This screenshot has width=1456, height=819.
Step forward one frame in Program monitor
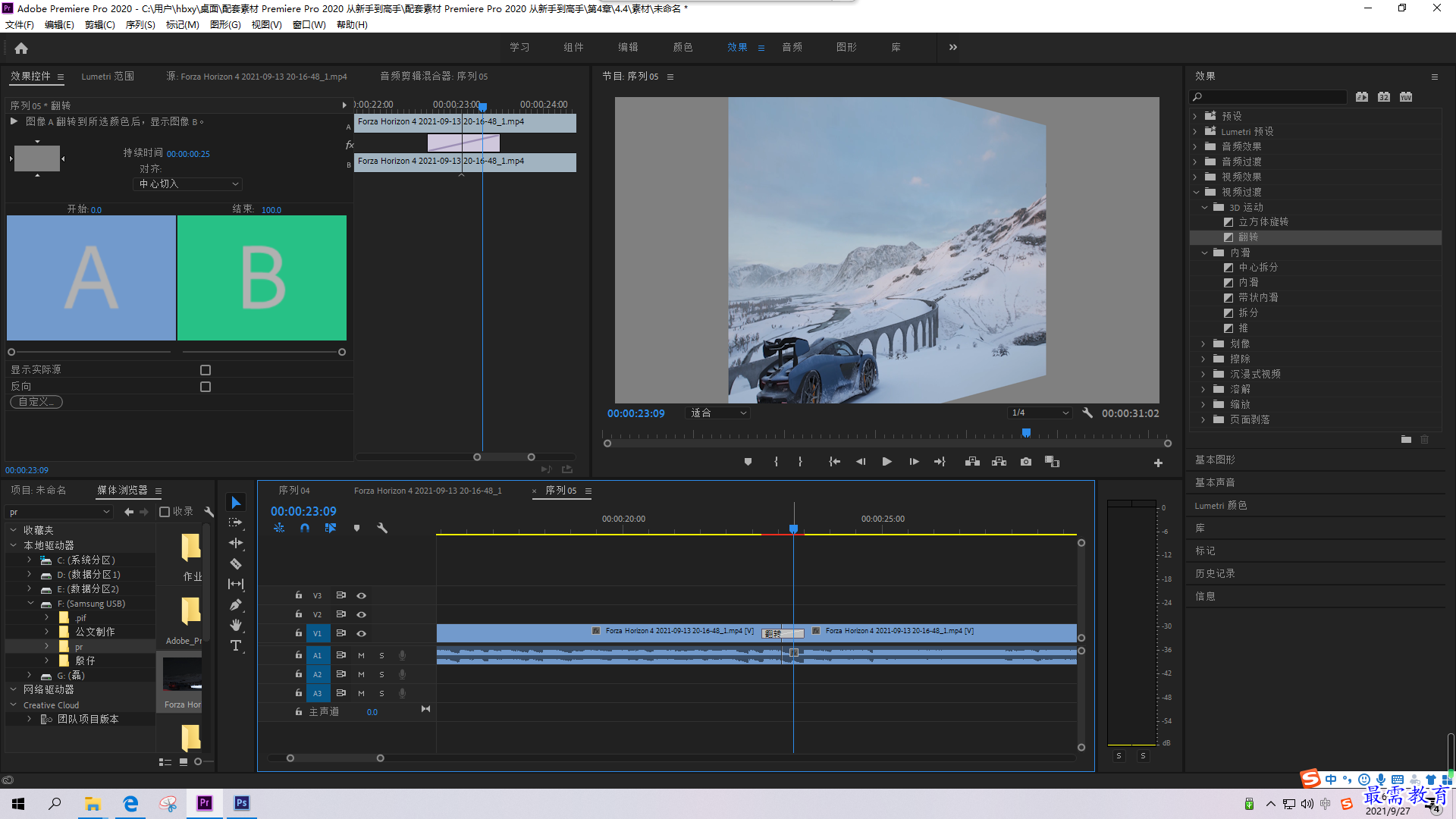[x=914, y=461]
